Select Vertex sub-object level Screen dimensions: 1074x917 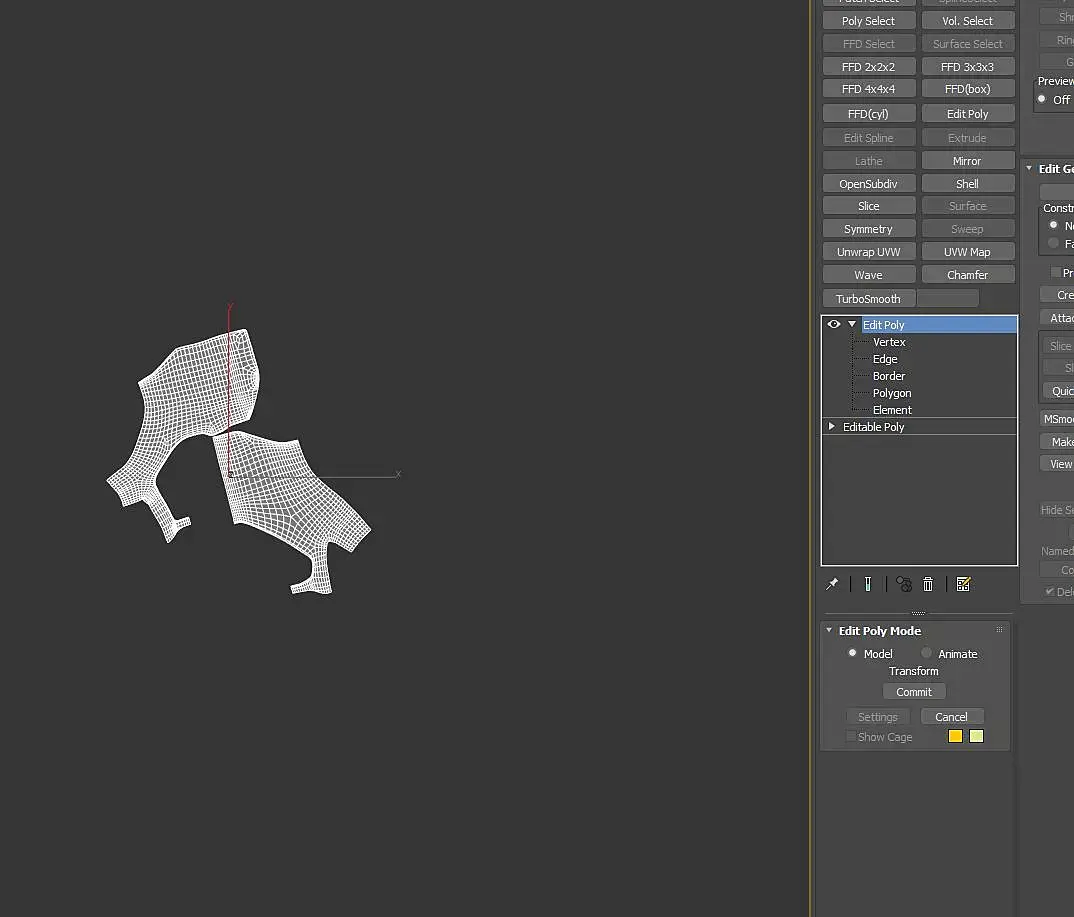click(x=889, y=342)
